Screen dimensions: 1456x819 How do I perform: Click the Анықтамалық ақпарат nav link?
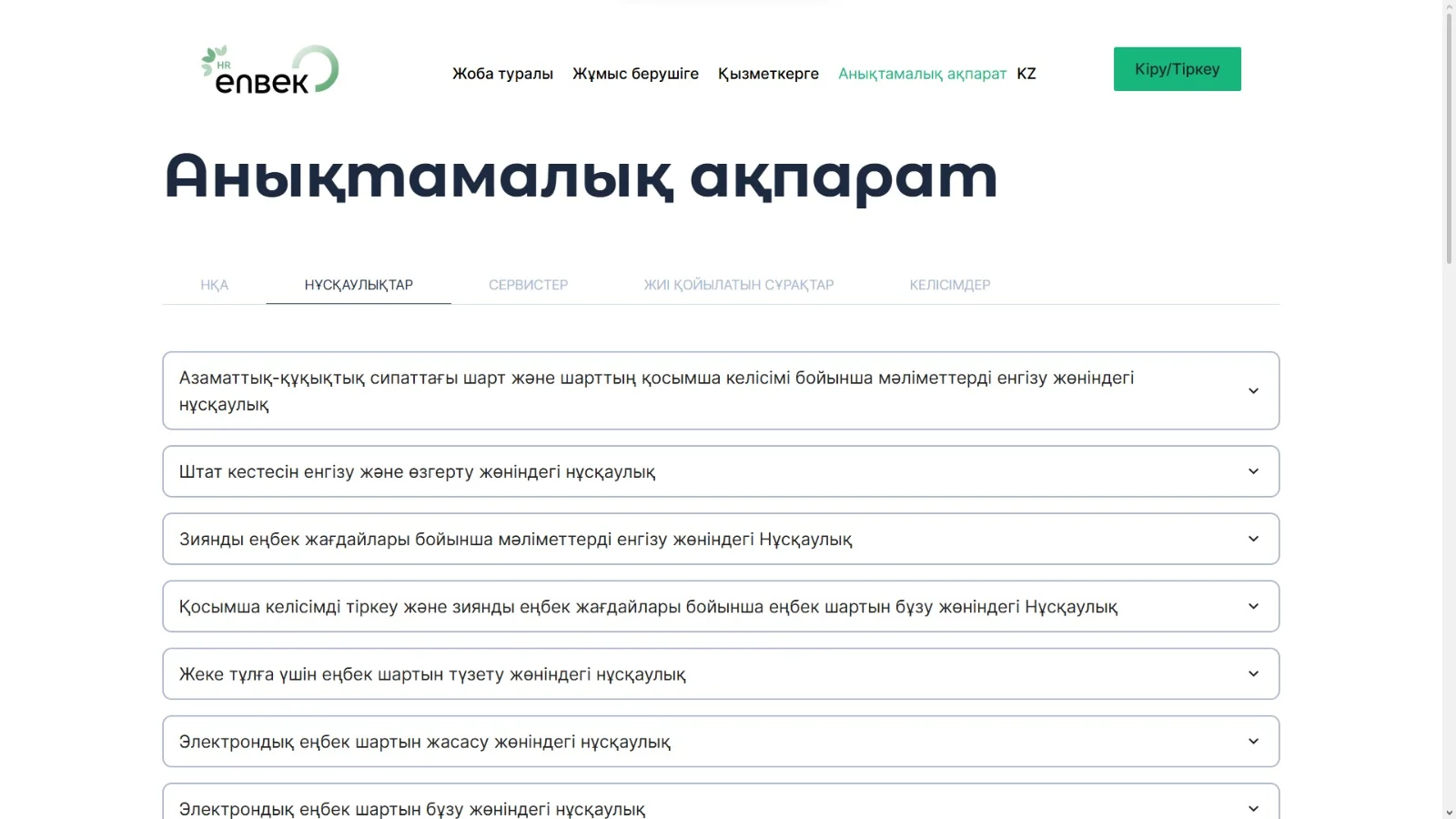(922, 74)
